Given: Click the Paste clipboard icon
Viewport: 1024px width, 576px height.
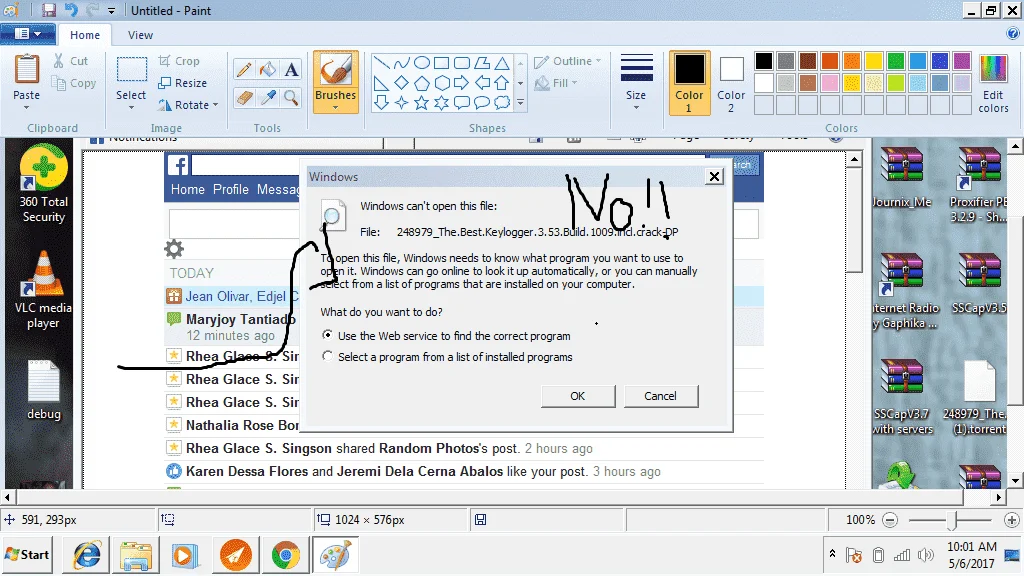Looking at the screenshot, I should (27, 69).
